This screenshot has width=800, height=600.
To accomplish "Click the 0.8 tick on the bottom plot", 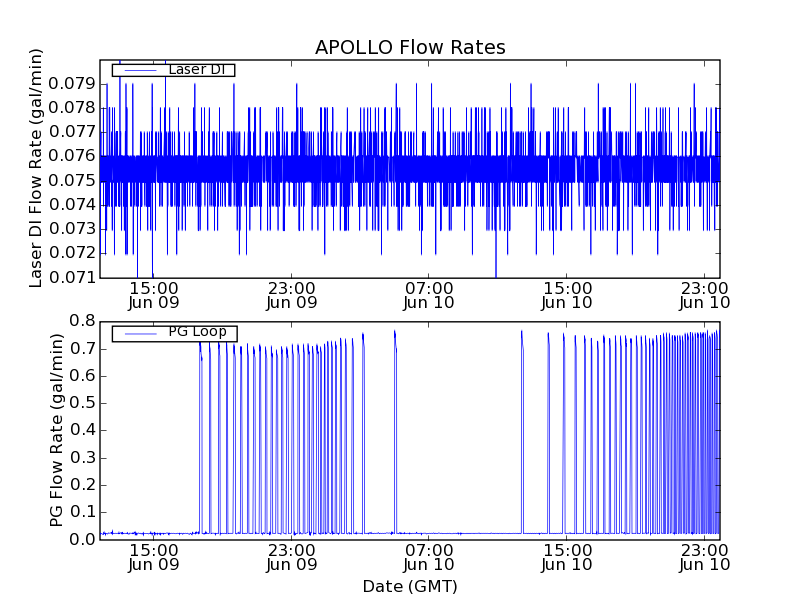I will pos(82,321).
